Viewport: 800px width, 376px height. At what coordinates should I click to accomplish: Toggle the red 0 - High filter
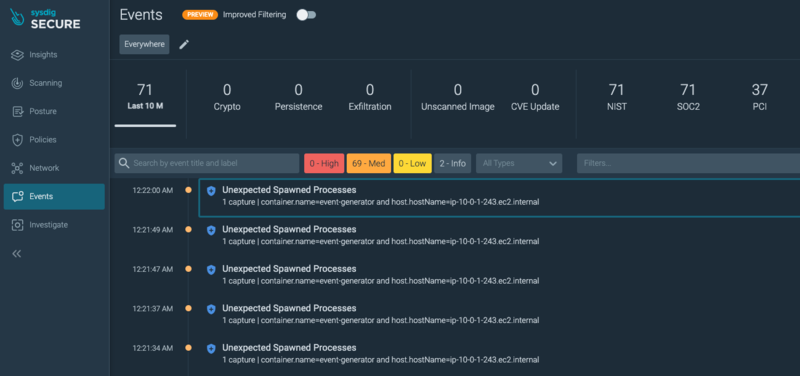(x=324, y=163)
